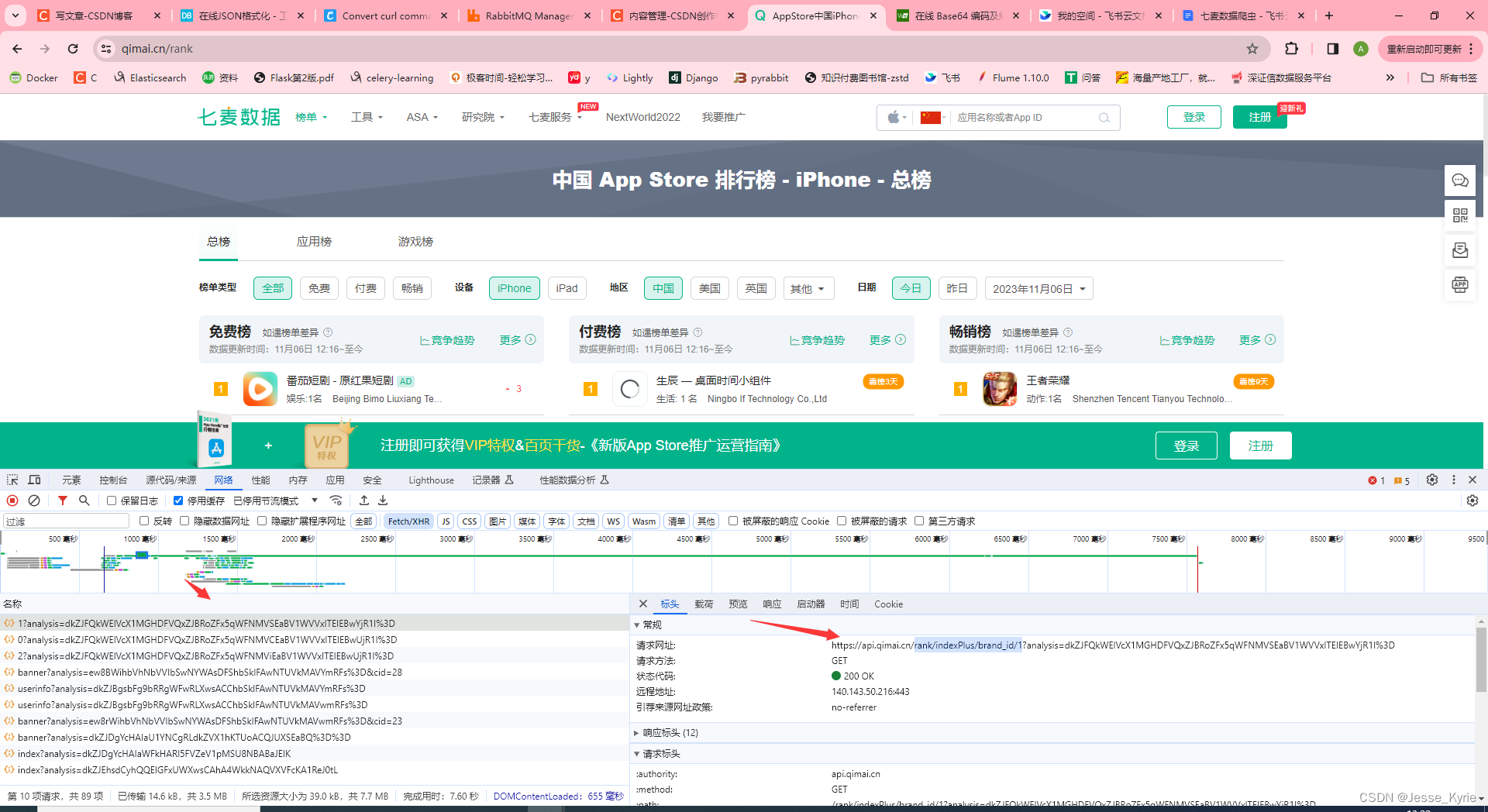
Task: Reload the browser page
Action: [73, 49]
